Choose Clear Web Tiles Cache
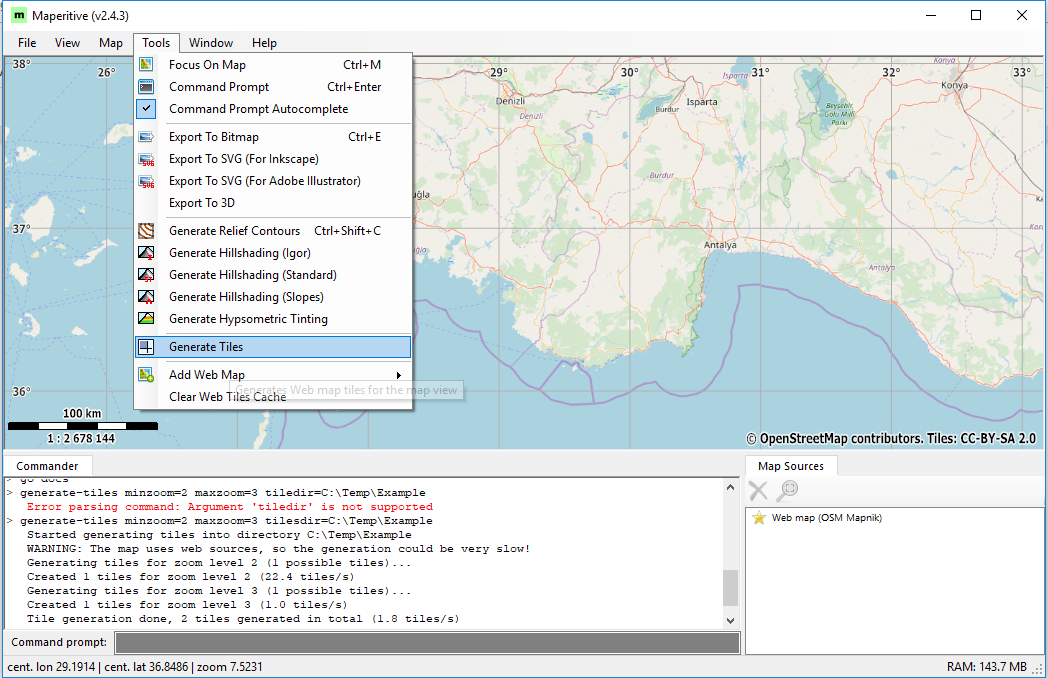The height and width of the screenshot is (678, 1048). point(227,397)
